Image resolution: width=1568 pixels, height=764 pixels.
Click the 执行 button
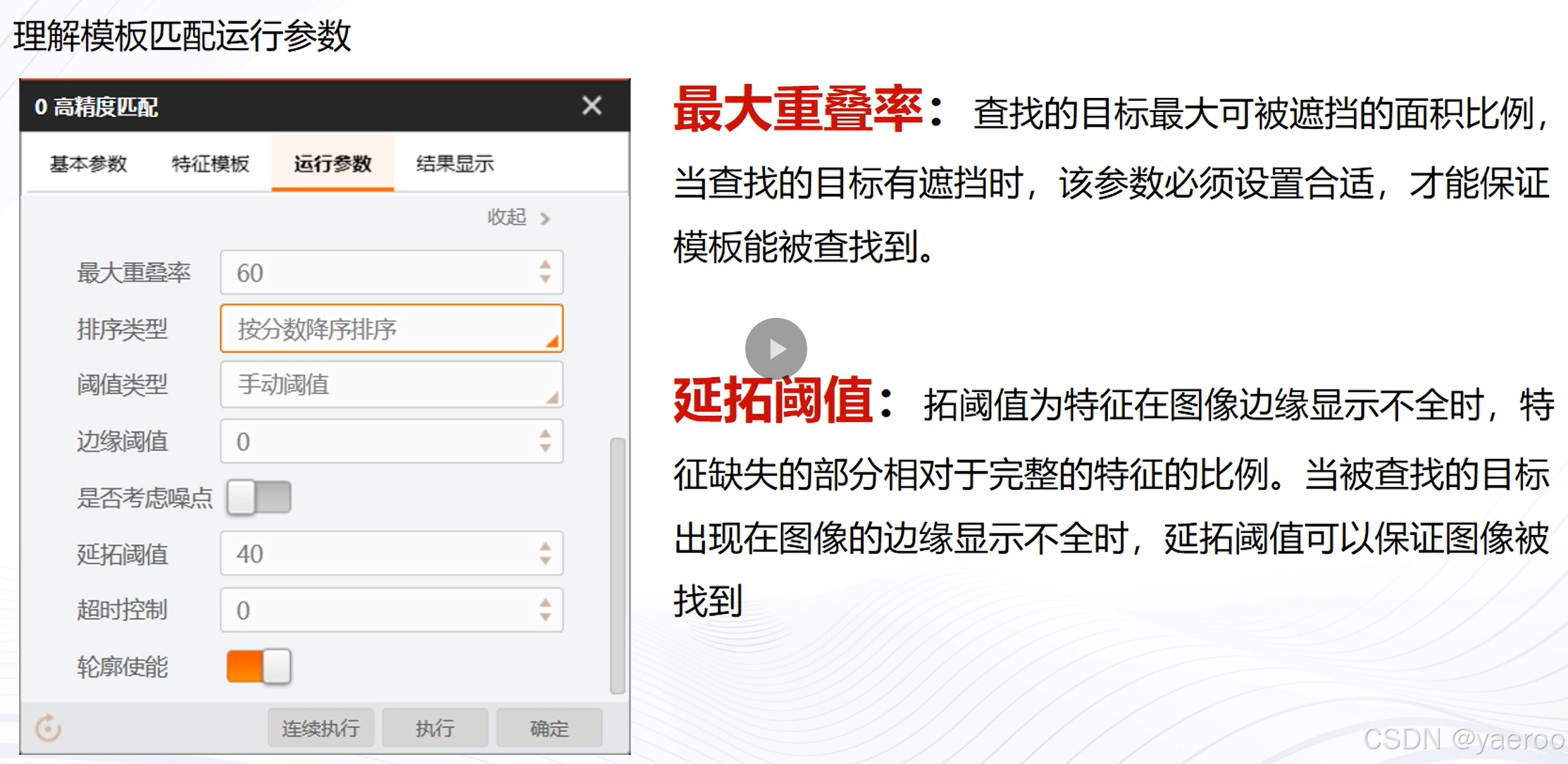tap(435, 727)
